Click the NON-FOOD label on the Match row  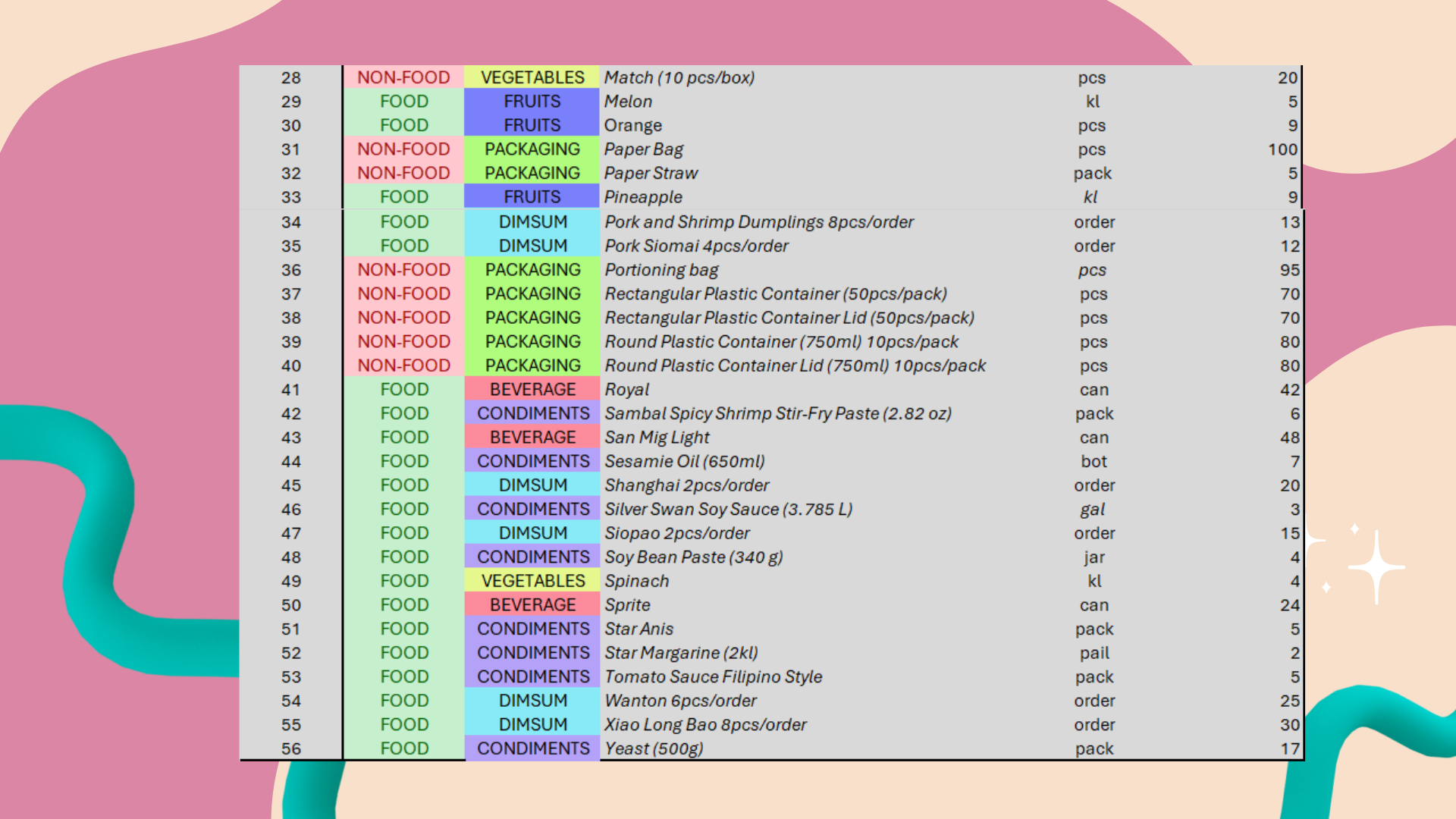[x=403, y=77]
